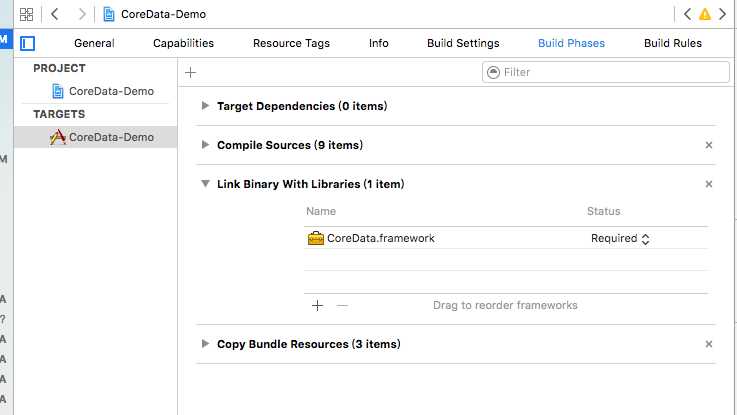Expand Target Dependencies section
This screenshot has height=415, width=737.
pyautogui.click(x=205, y=106)
